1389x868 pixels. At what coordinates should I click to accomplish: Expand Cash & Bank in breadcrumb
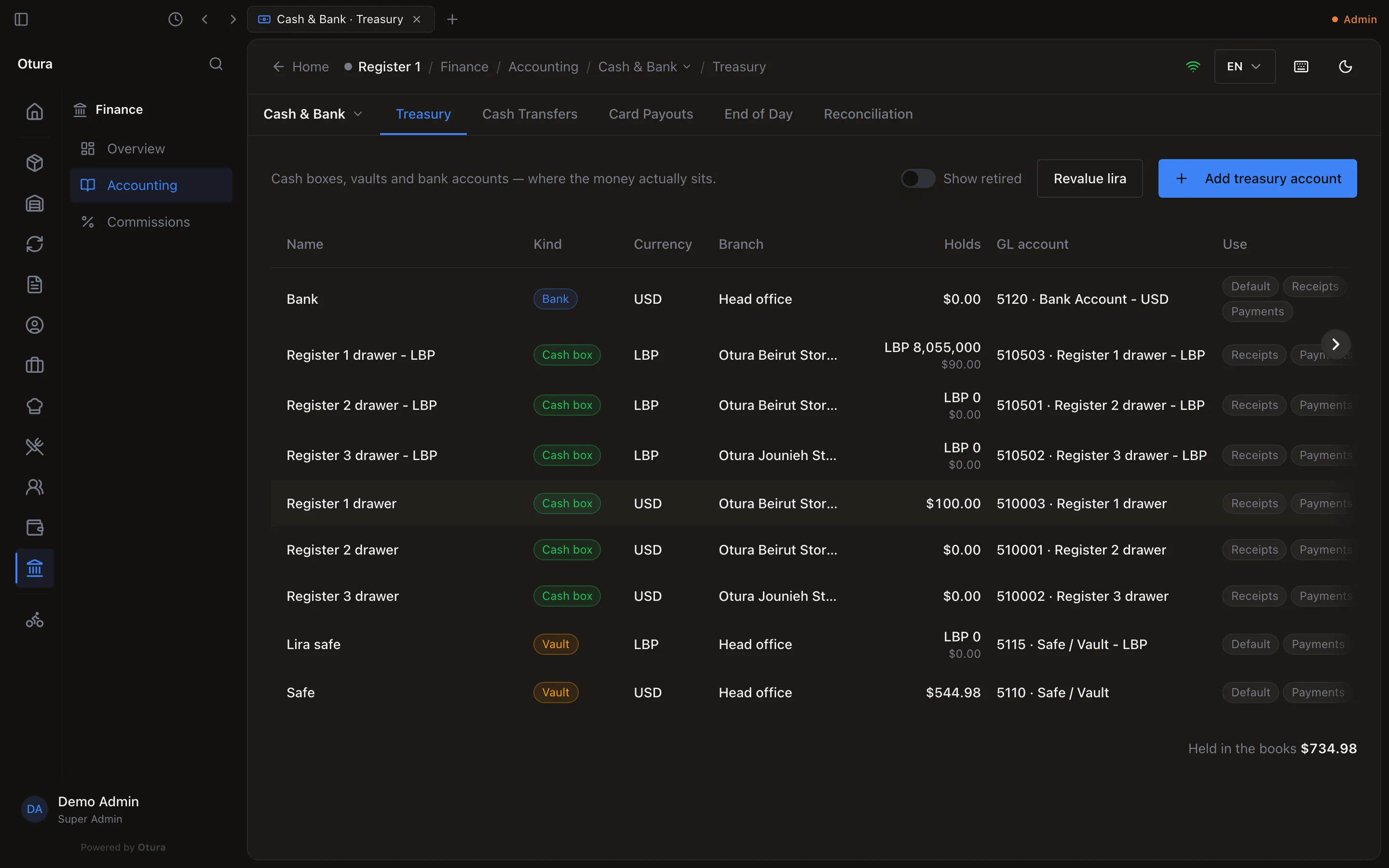644,67
